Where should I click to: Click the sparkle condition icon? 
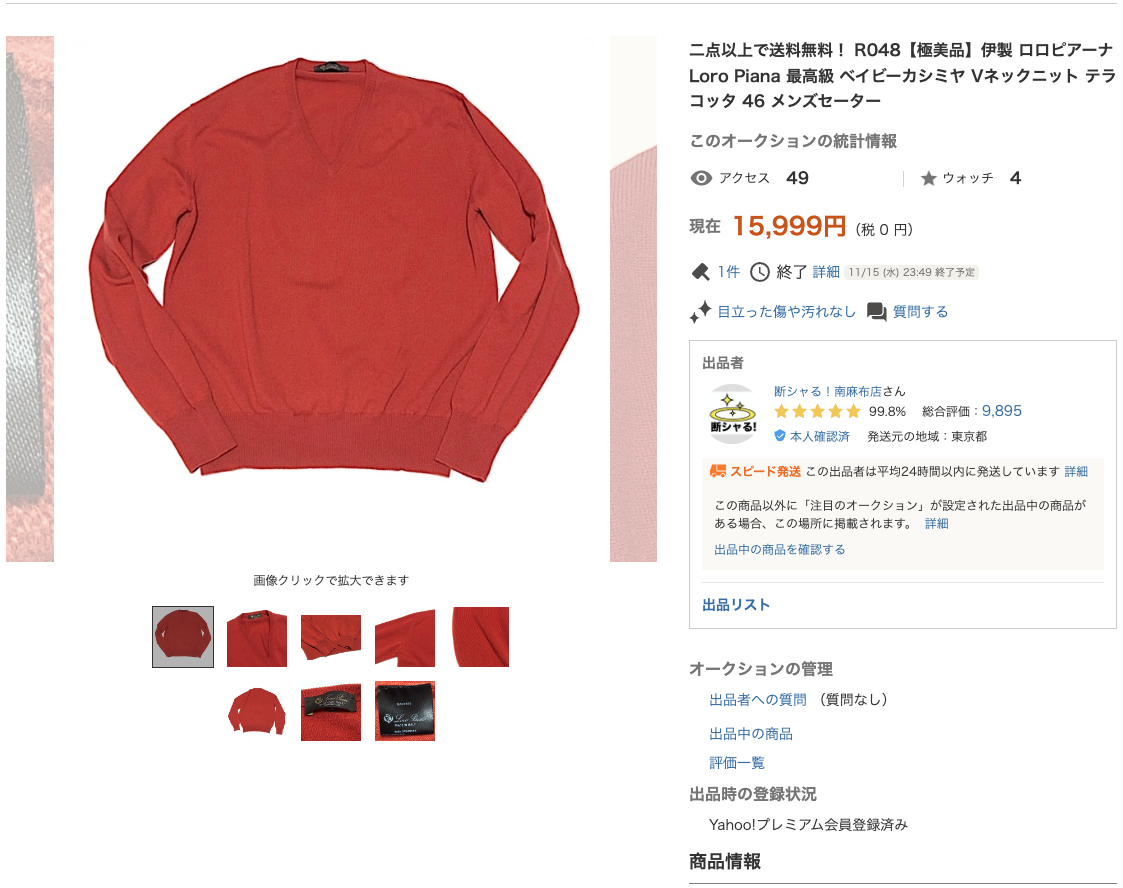click(700, 312)
